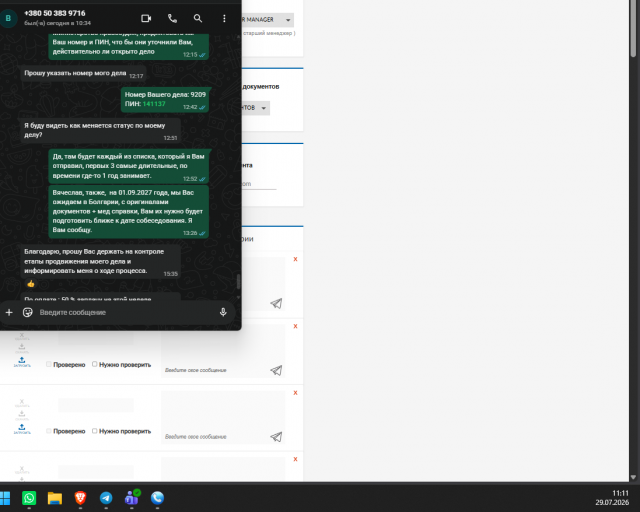Select the message starting Да, там будет каждый
Image resolution: width=640 pixels, height=512 pixels.
pyautogui.click(x=129, y=166)
